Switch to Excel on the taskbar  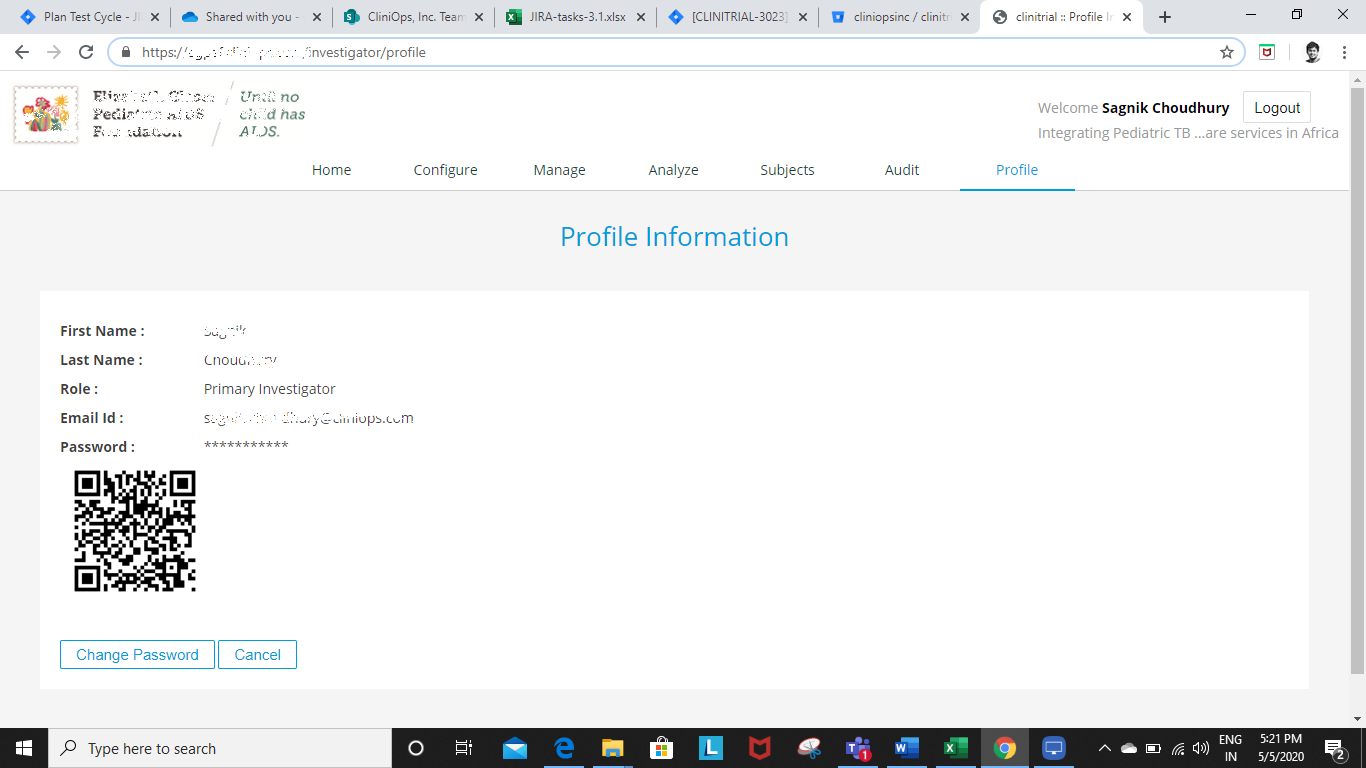[x=956, y=748]
